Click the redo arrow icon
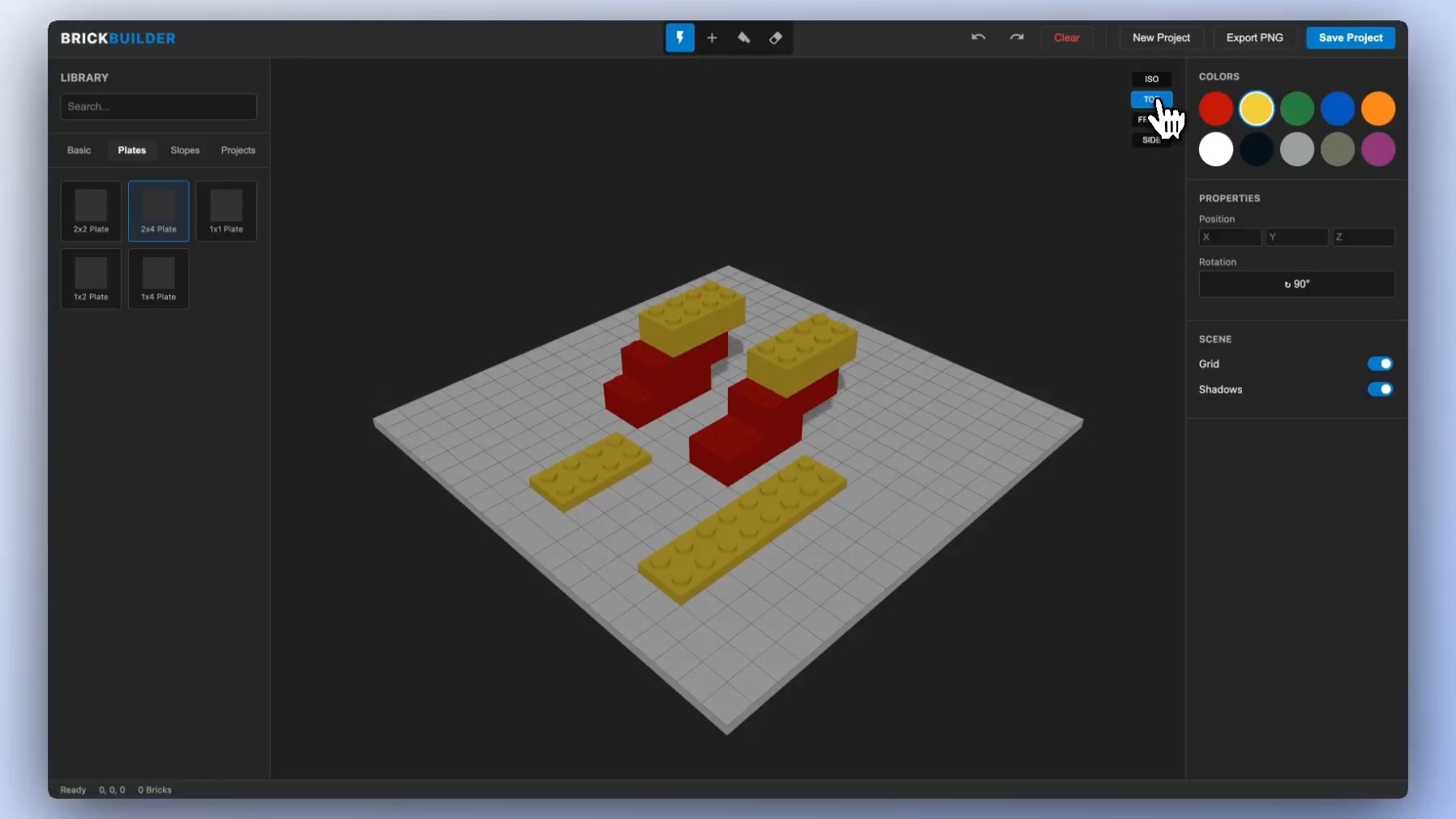 click(x=1017, y=37)
